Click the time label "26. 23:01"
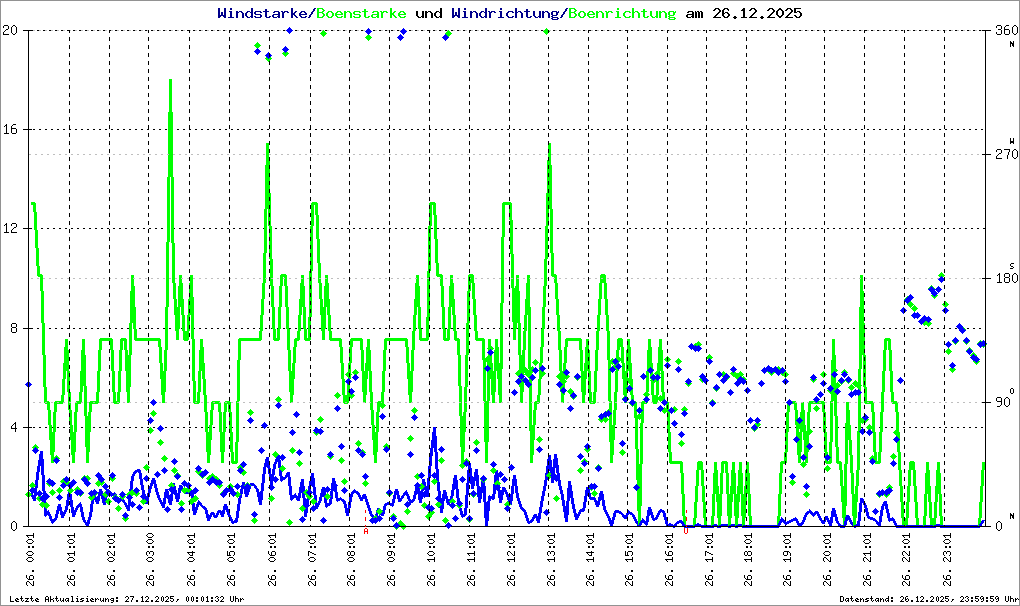Screen dimensions: 1020x606 pos(947,560)
